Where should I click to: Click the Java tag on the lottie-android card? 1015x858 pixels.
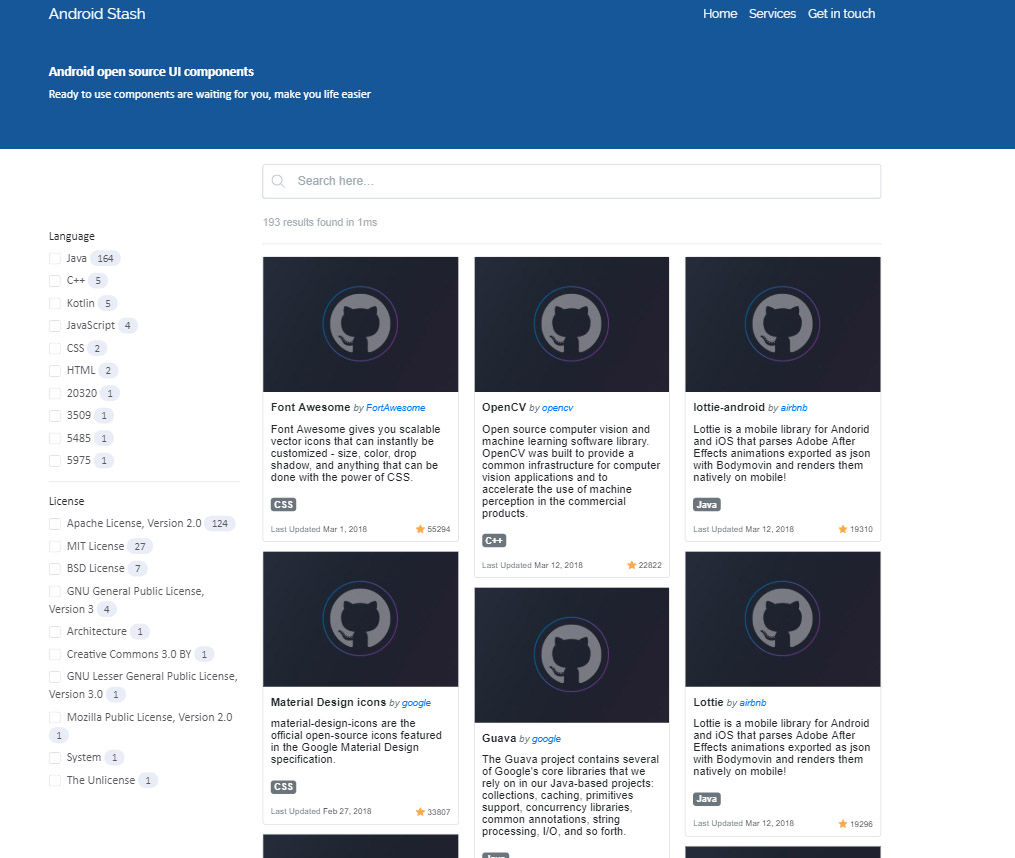click(706, 505)
